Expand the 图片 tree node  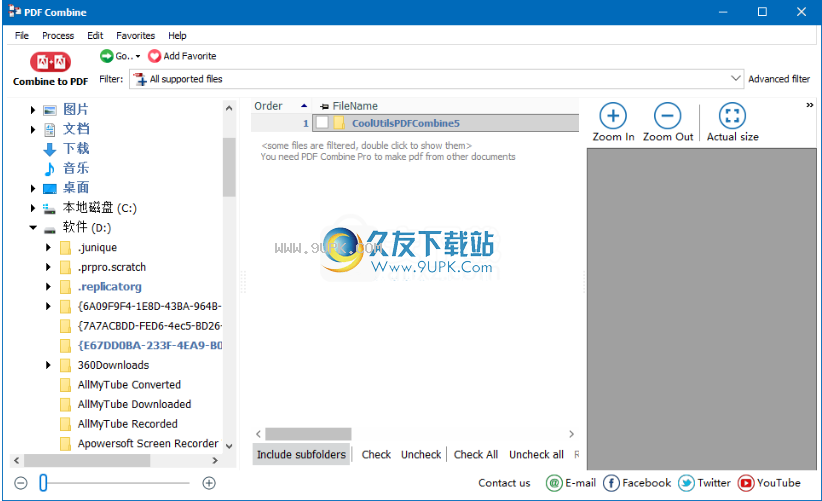[33, 110]
